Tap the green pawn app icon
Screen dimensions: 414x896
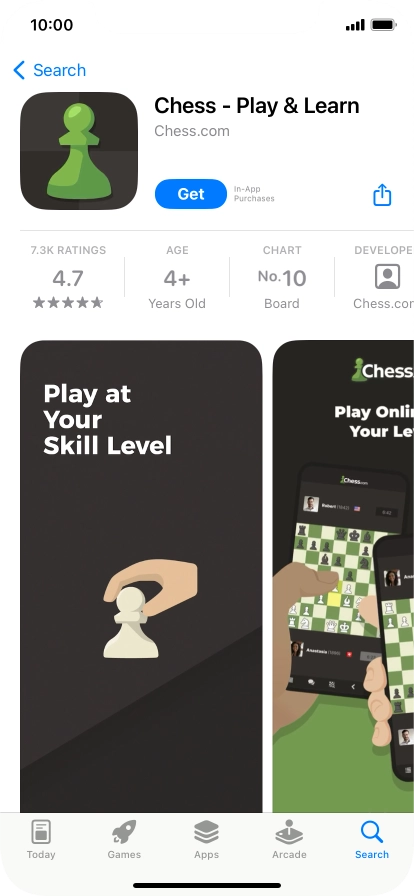point(79,151)
